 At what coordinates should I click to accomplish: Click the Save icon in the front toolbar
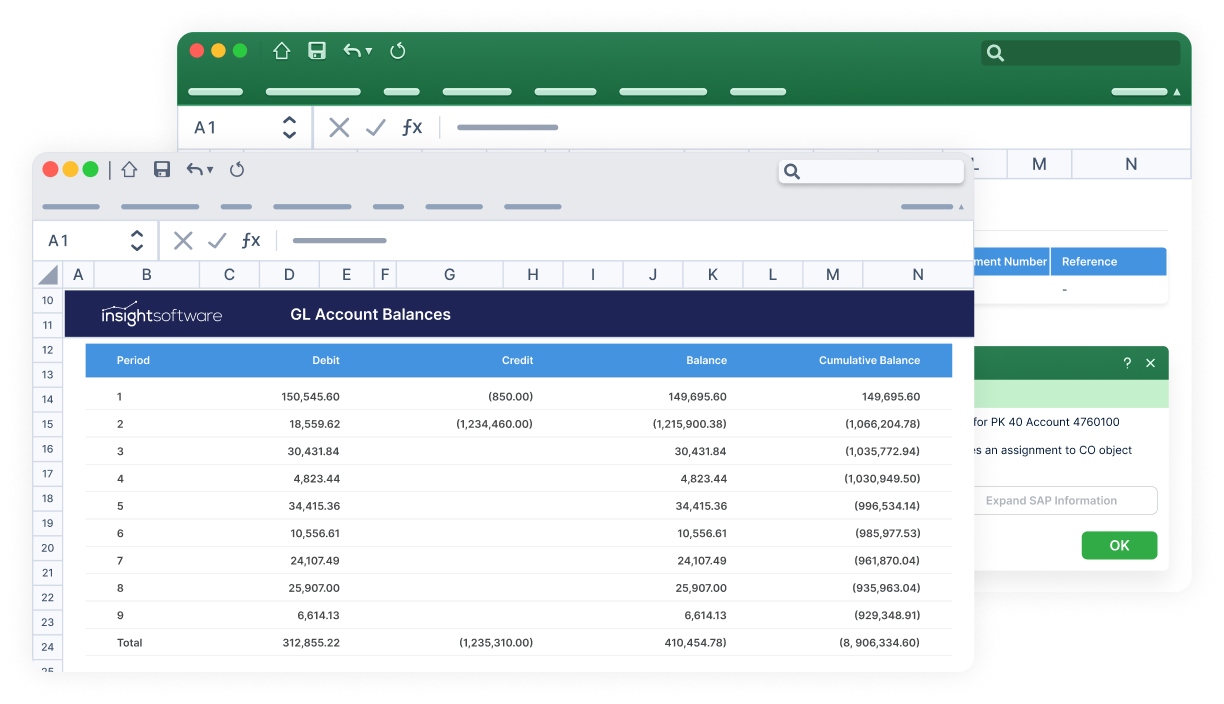tap(161, 169)
